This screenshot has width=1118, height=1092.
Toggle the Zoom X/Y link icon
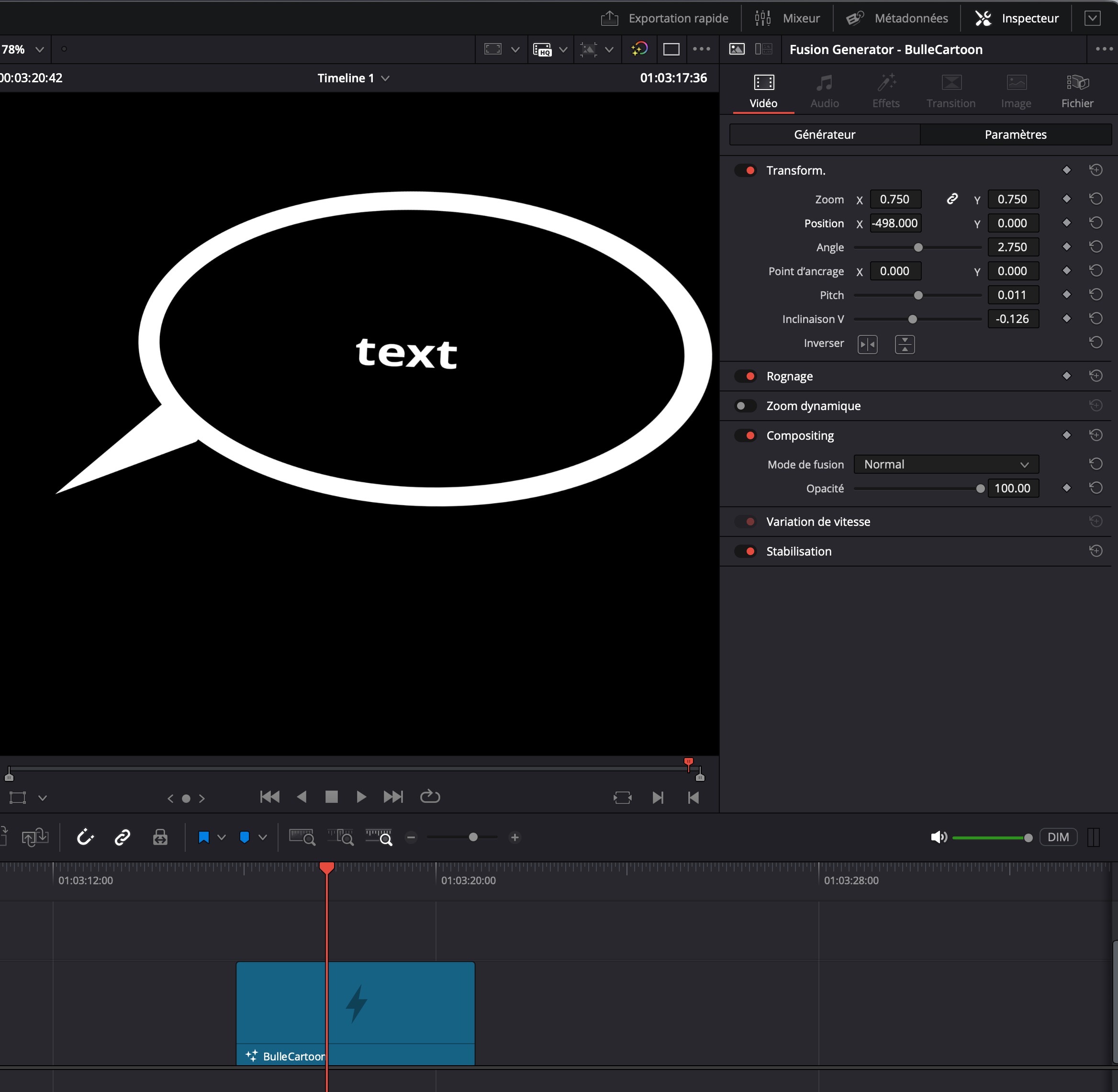pyautogui.click(x=951, y=199)
